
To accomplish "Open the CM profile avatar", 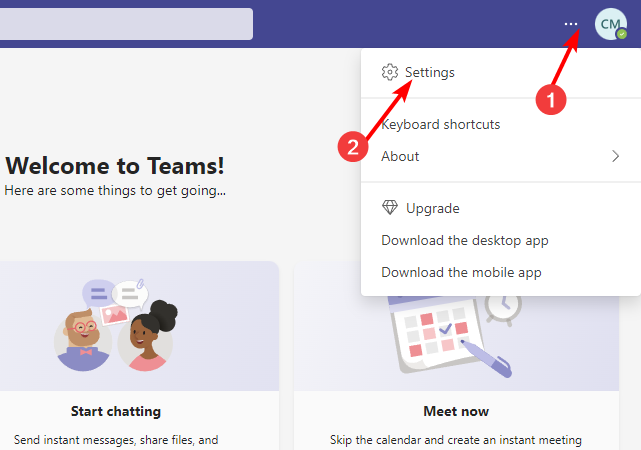I will (x=611, y=24).
